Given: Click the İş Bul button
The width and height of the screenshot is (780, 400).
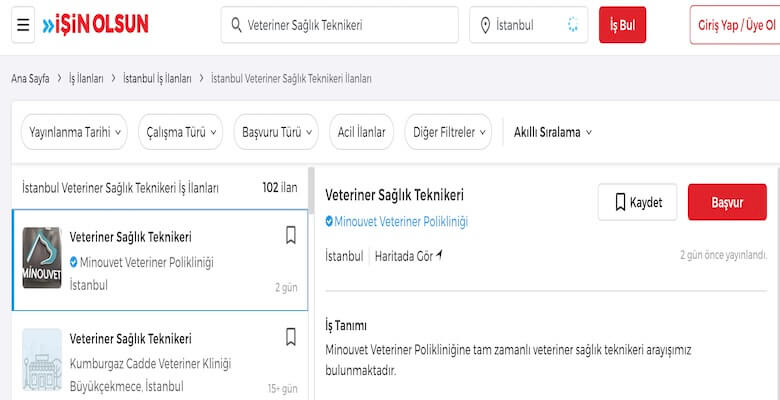Looking at the screenshot, I should 622,25.
